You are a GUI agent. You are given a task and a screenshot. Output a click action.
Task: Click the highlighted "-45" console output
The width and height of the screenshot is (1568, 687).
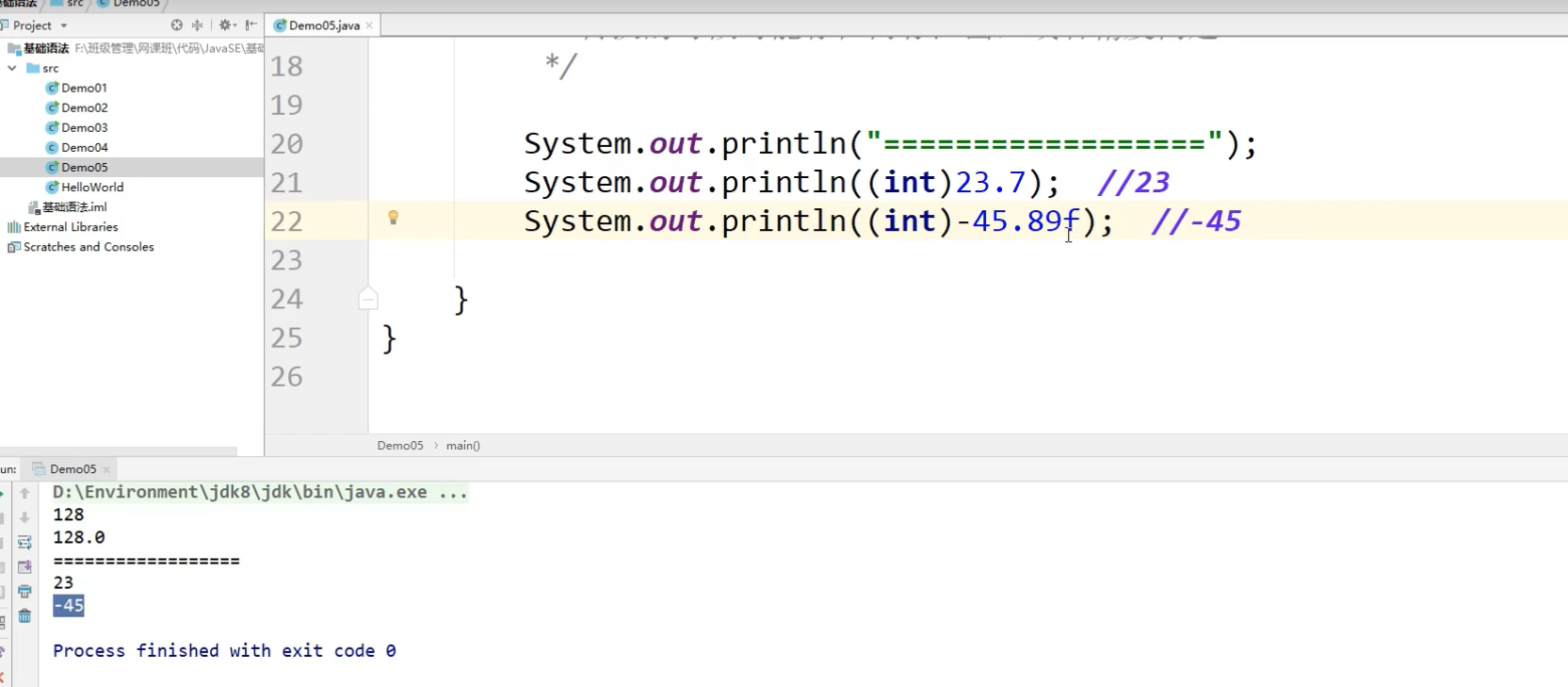pos(69,605)
